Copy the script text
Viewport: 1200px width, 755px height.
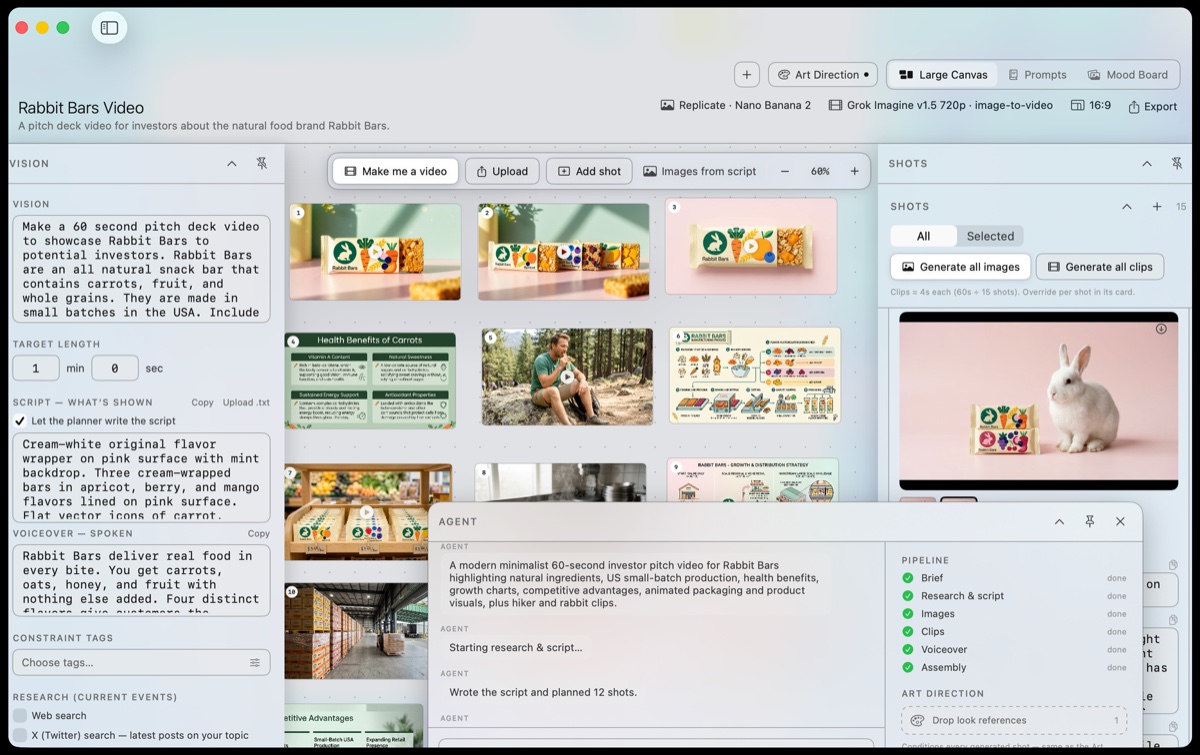click(203, 402)
